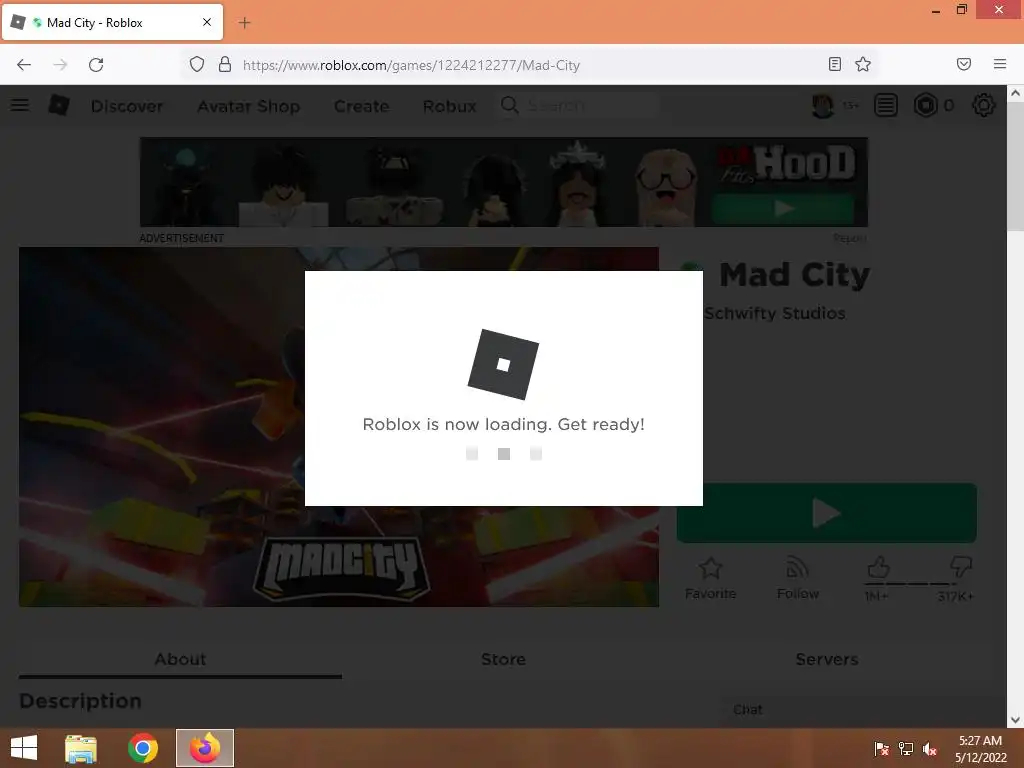The width and height of the screenshot is (1024, 768).
Task: Report the advertisement
Action: pyautogui.click(x=850, y=238)
